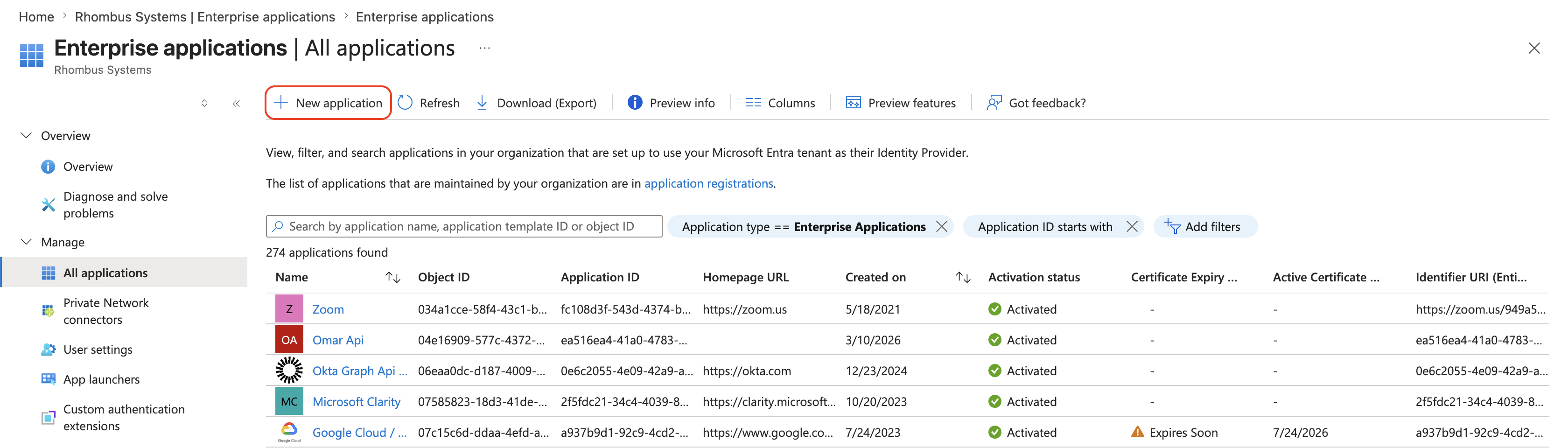The image size is (1568, 448).
Task: Select User settings menu item
Action: [x=98, y=350]
